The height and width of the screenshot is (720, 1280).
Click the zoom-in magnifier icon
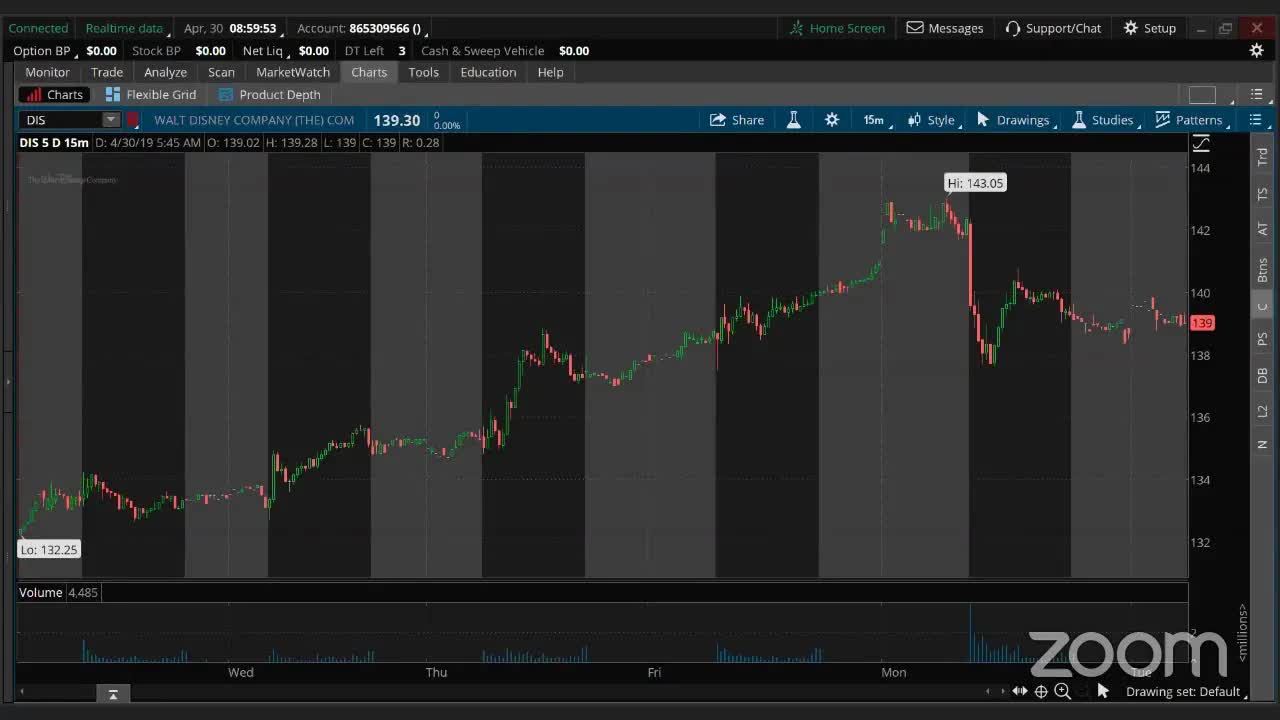1063,691
